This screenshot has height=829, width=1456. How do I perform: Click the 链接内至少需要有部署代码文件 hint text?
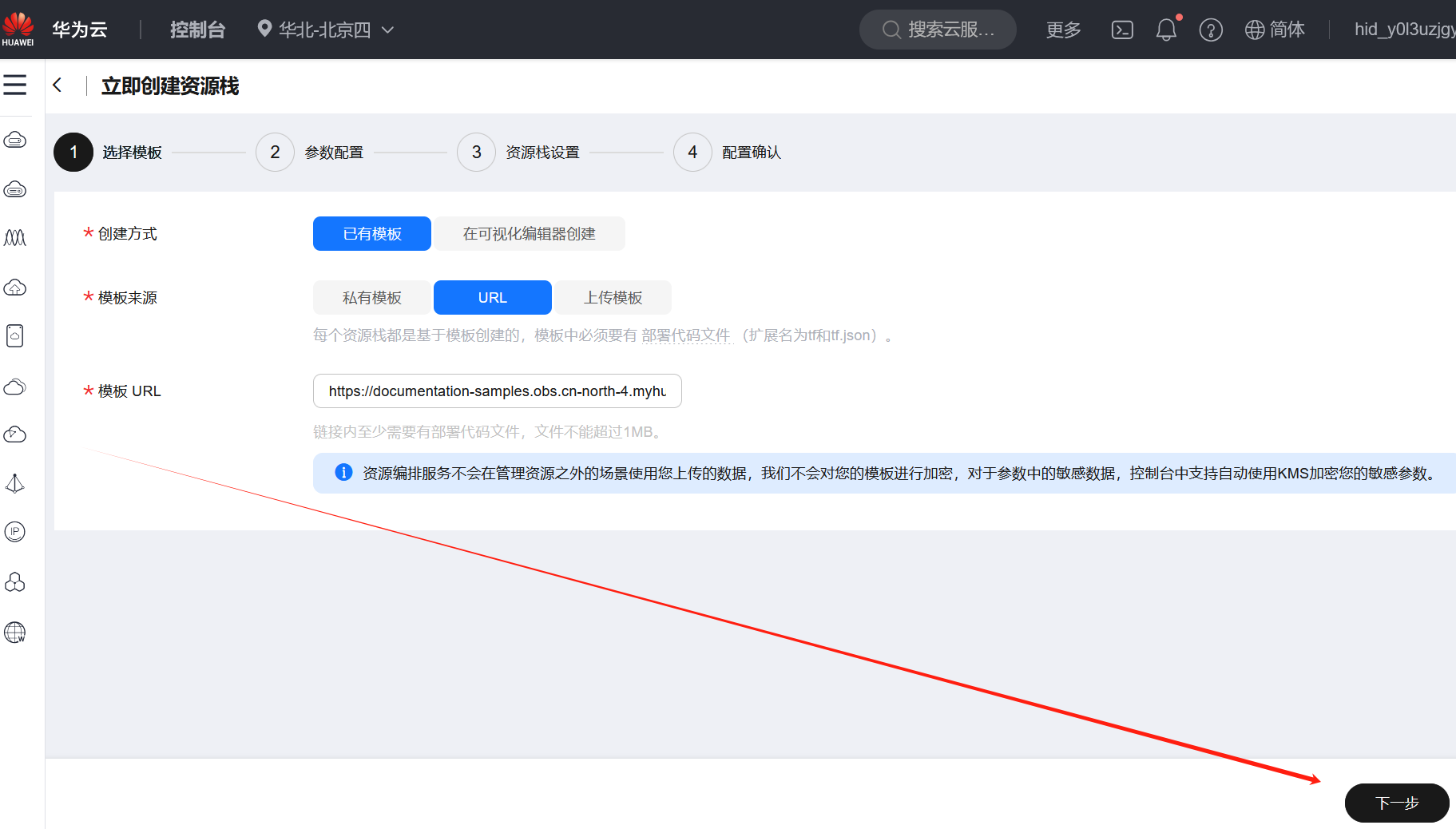click(x=489, y=432)
